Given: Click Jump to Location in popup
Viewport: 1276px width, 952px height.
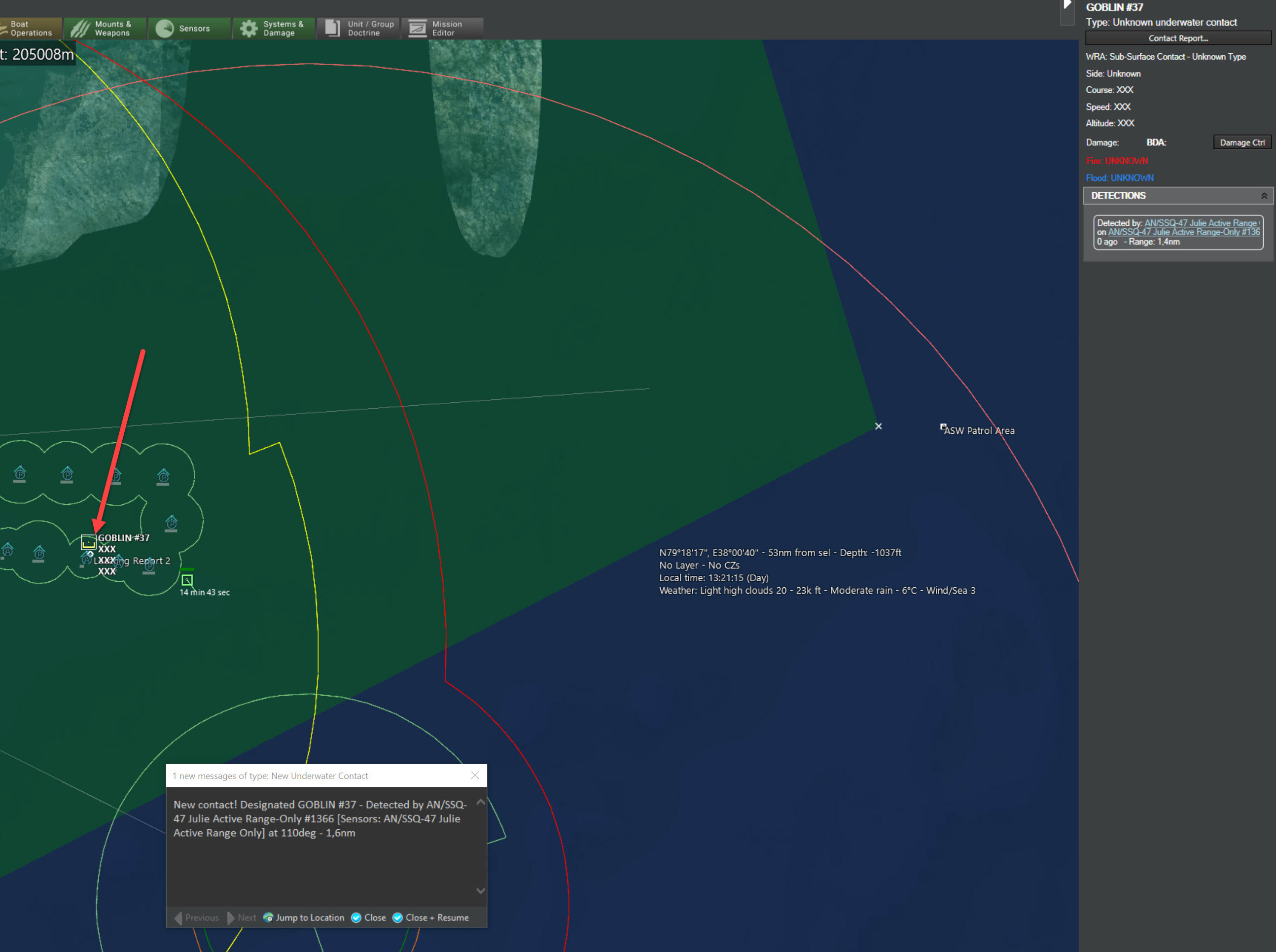Looking at the screenshot, I should 304,917.
